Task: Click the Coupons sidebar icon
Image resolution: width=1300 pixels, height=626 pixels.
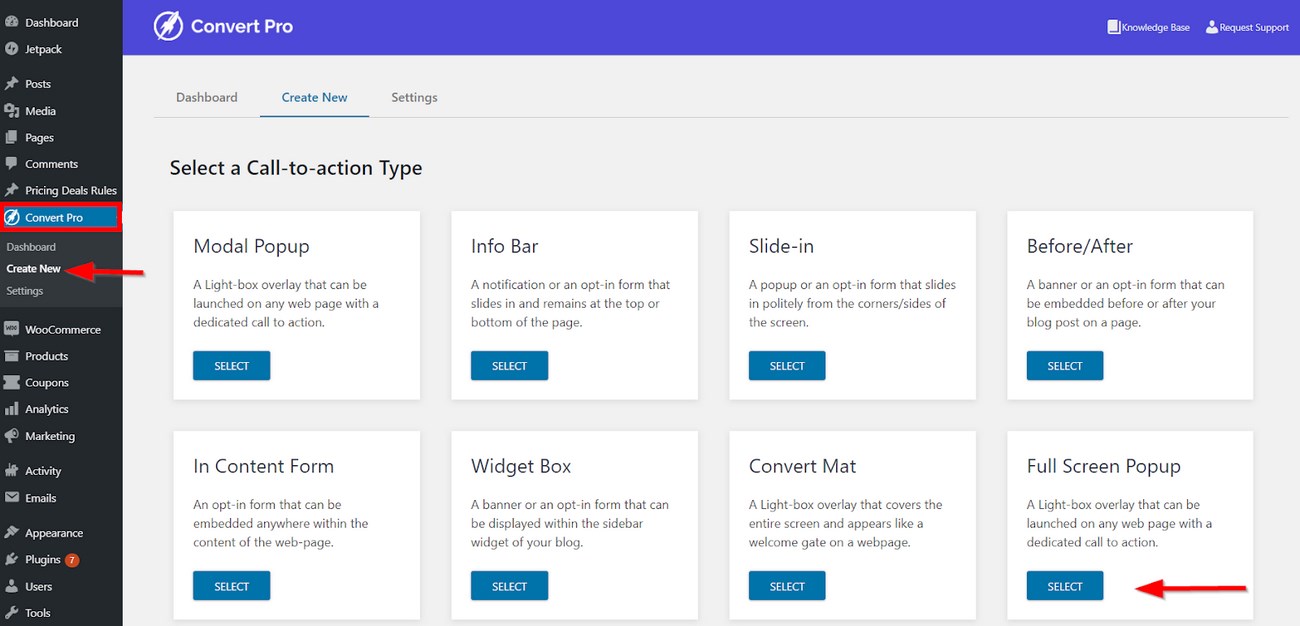Action: (12, 382)
